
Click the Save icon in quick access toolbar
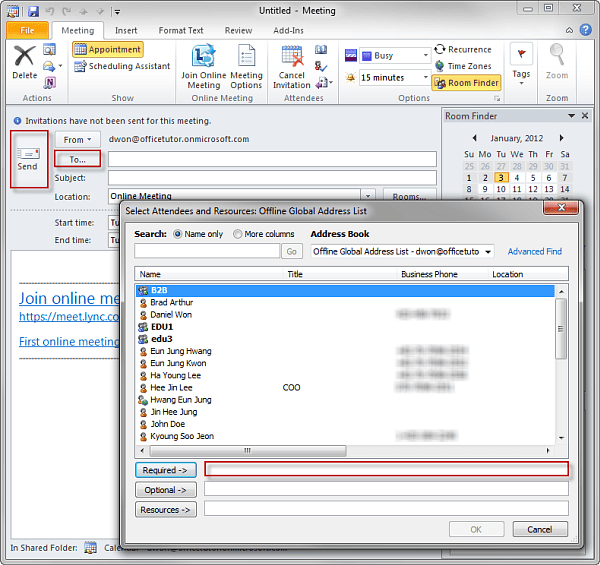pos(33,11)
